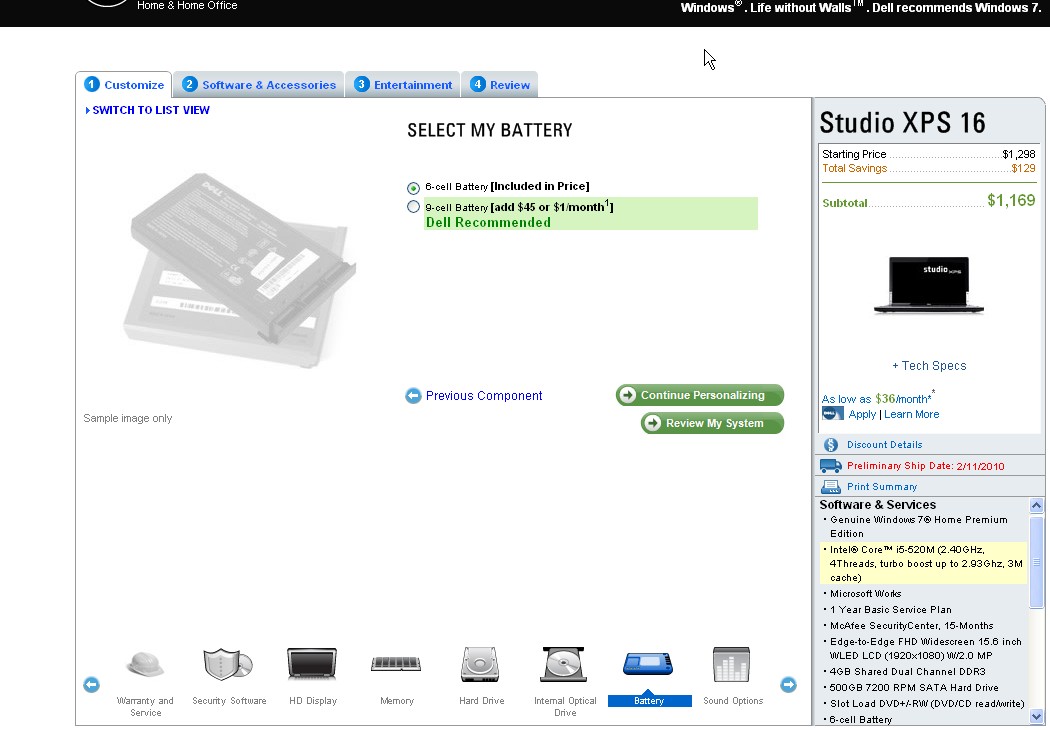1050x730 pixels.
Task: Open the Discount Details link
Action: (884, 445)
